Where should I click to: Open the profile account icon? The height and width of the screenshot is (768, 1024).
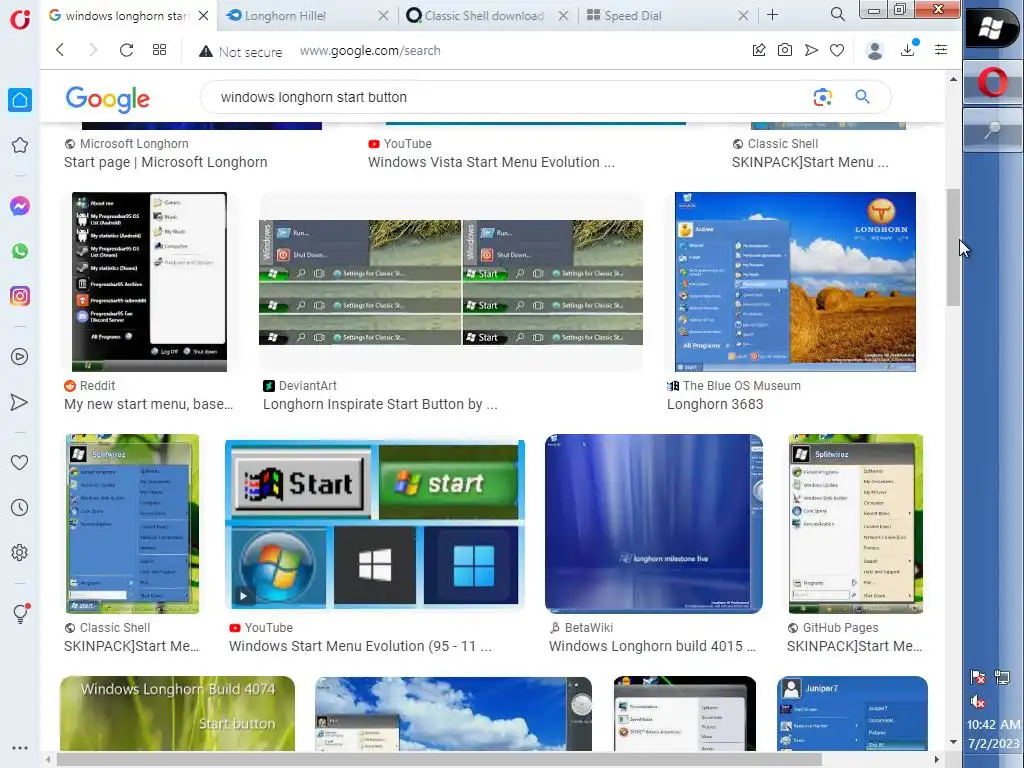coord(874,50)
